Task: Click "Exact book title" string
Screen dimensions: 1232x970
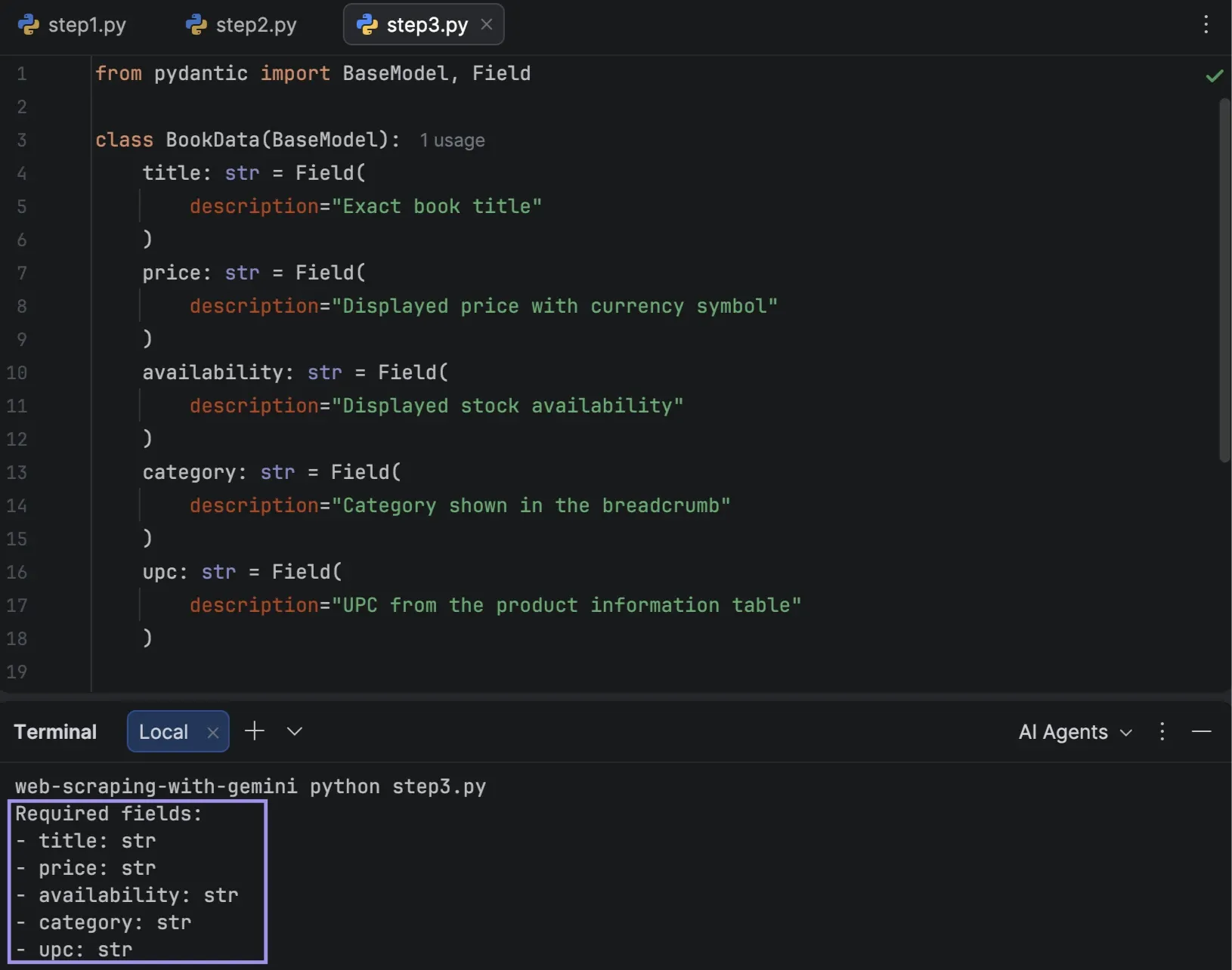Action: (437, 206)
